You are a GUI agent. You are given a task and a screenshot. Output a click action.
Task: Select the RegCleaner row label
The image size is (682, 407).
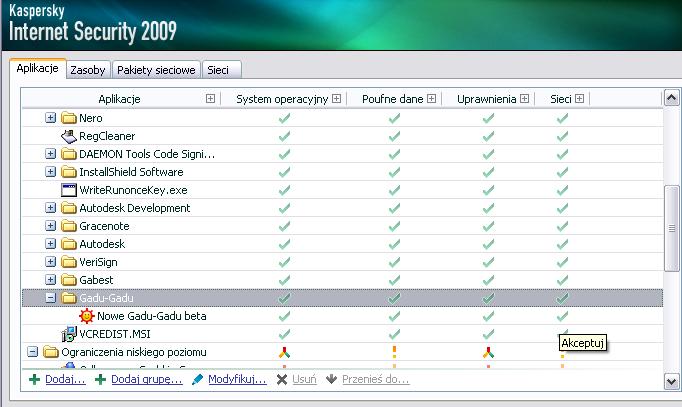[107, 136]
